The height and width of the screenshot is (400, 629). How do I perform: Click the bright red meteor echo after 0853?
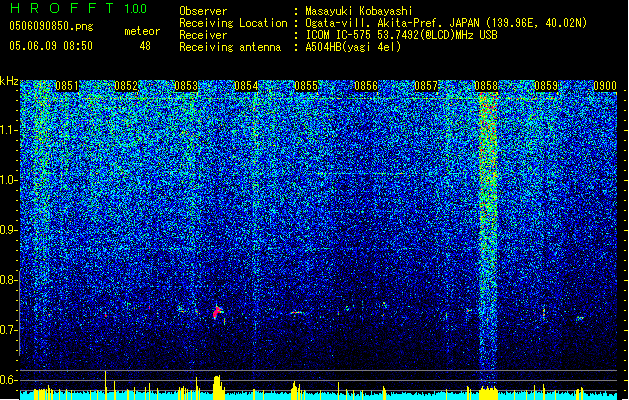pyautogui.click(x=217, y=311)
